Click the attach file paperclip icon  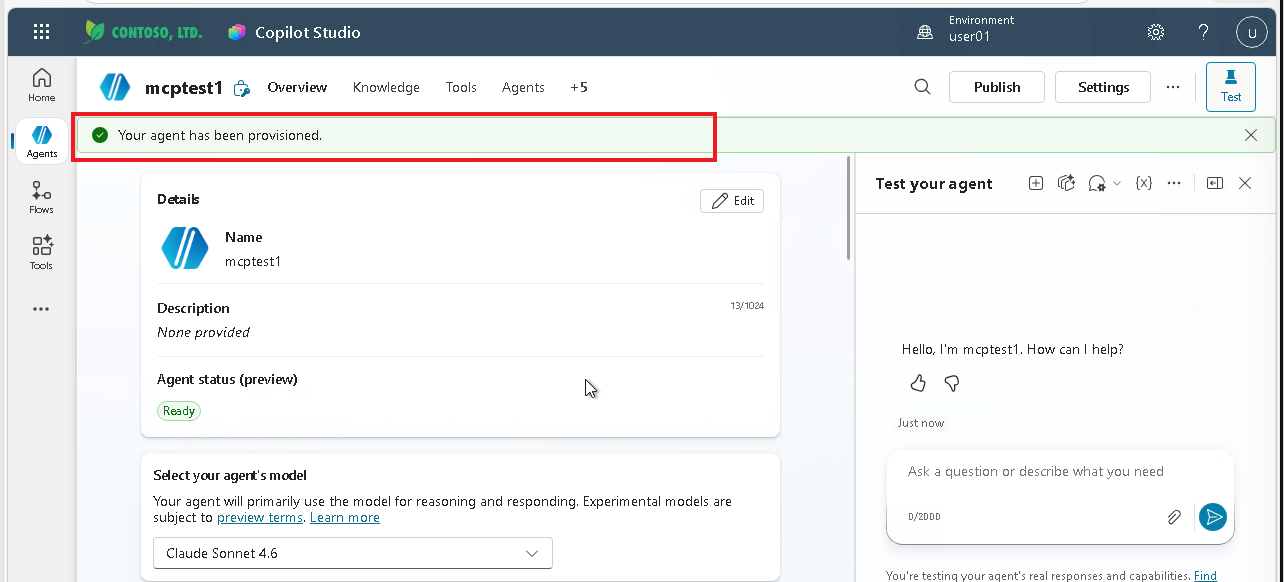[1175, 517]
